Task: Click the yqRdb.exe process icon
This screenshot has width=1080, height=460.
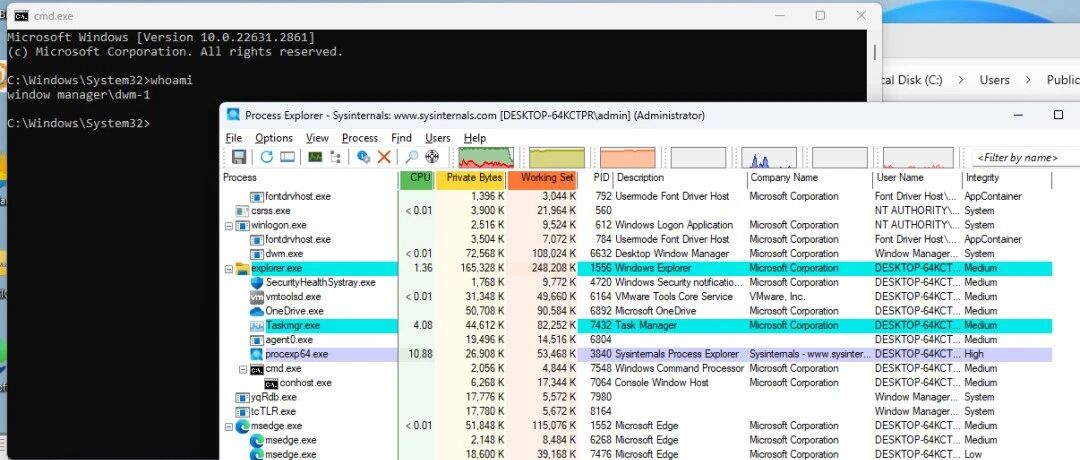Action: (x=242, y=397)
